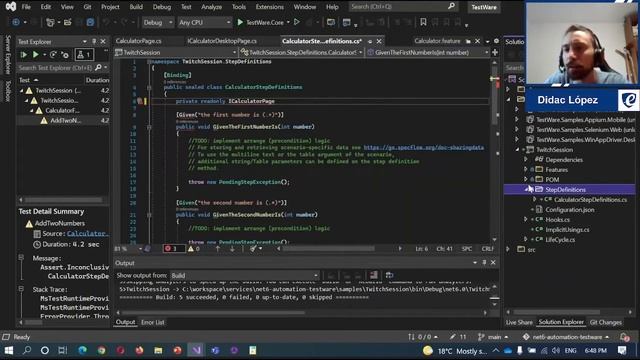Select CalculatorStepDefinitions.cs in Solution Explorer
The width and height of the screenshot is (640, 360).
point(590,200)
